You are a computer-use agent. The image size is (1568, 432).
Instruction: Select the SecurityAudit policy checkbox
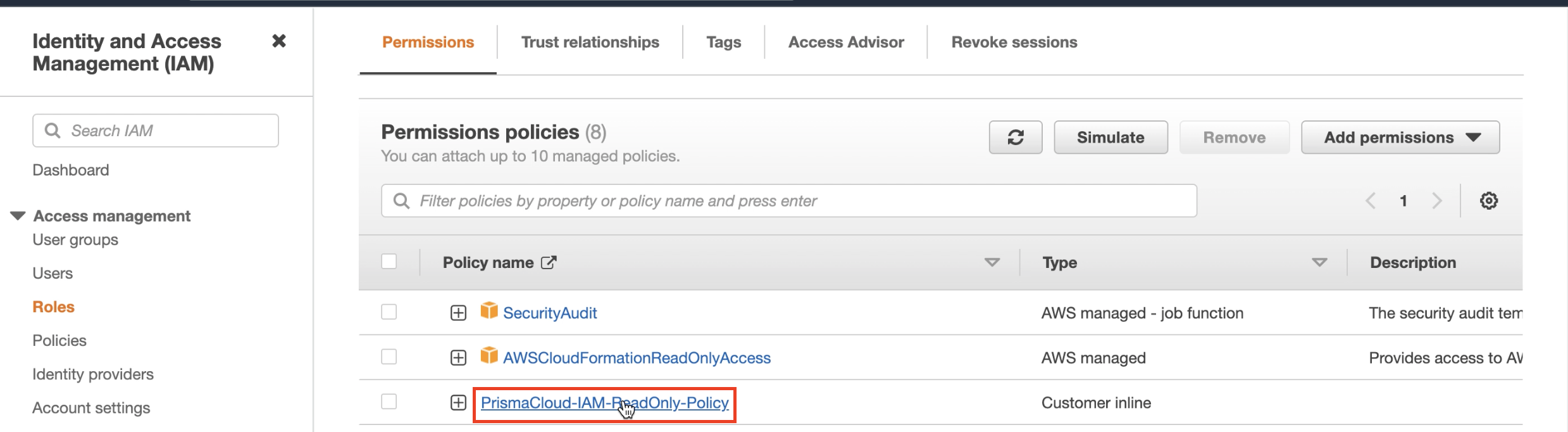click(x=389, y=312)
